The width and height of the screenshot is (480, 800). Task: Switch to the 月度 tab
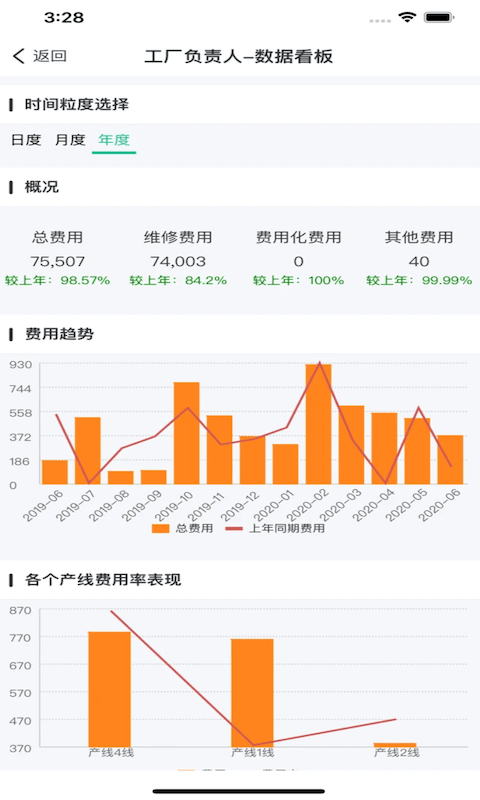coord(70,140)
